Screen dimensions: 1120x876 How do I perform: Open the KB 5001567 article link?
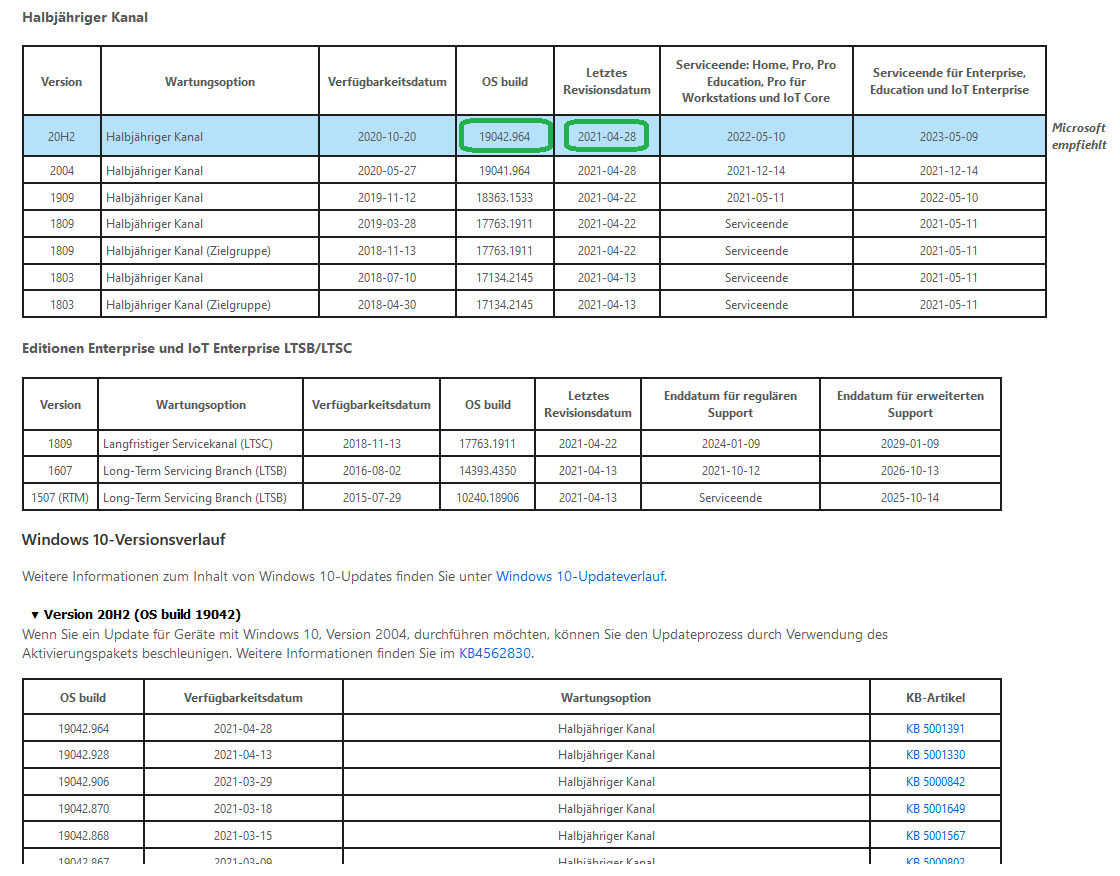coord(935,835)
